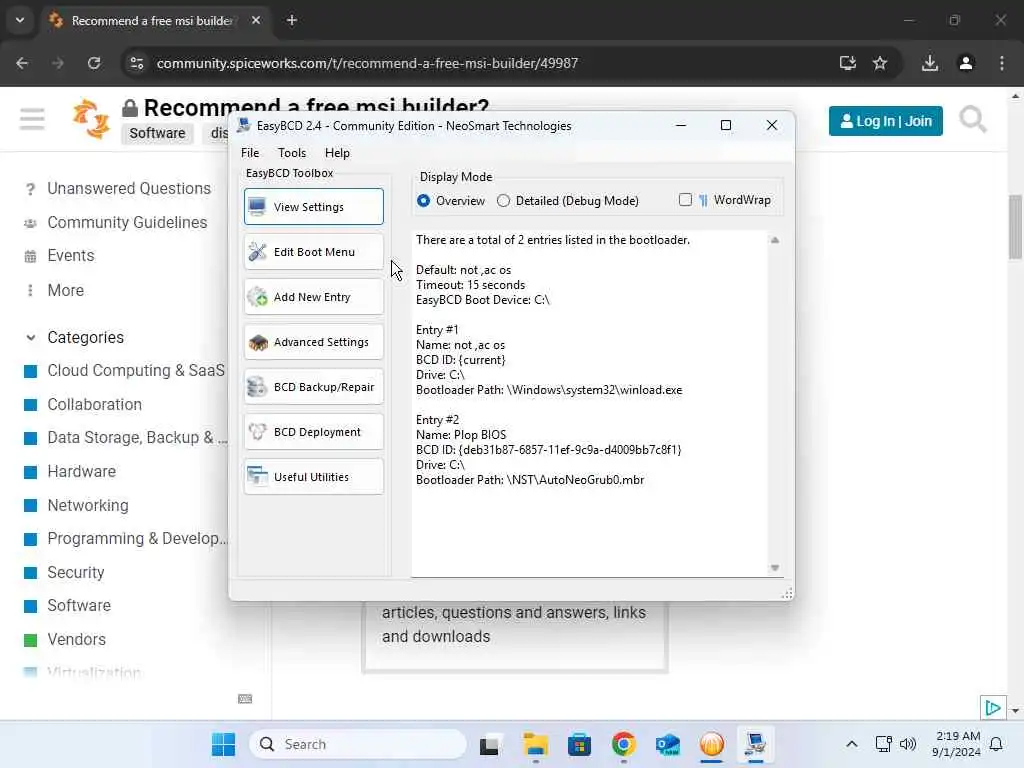This screenshot has height=768, width=1024.
Task: Click the browser back arrow
Action: click(x=22, y=63)
